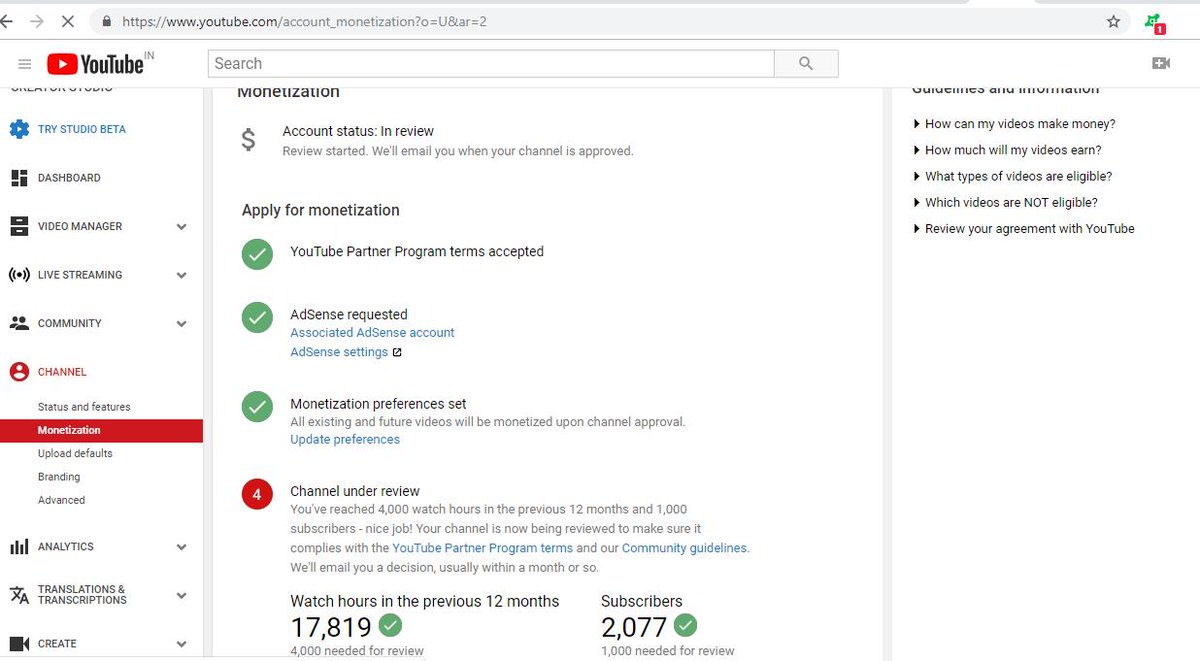
Task: Click the external link icon beside AdSense settings
Action: click(397, 352)
